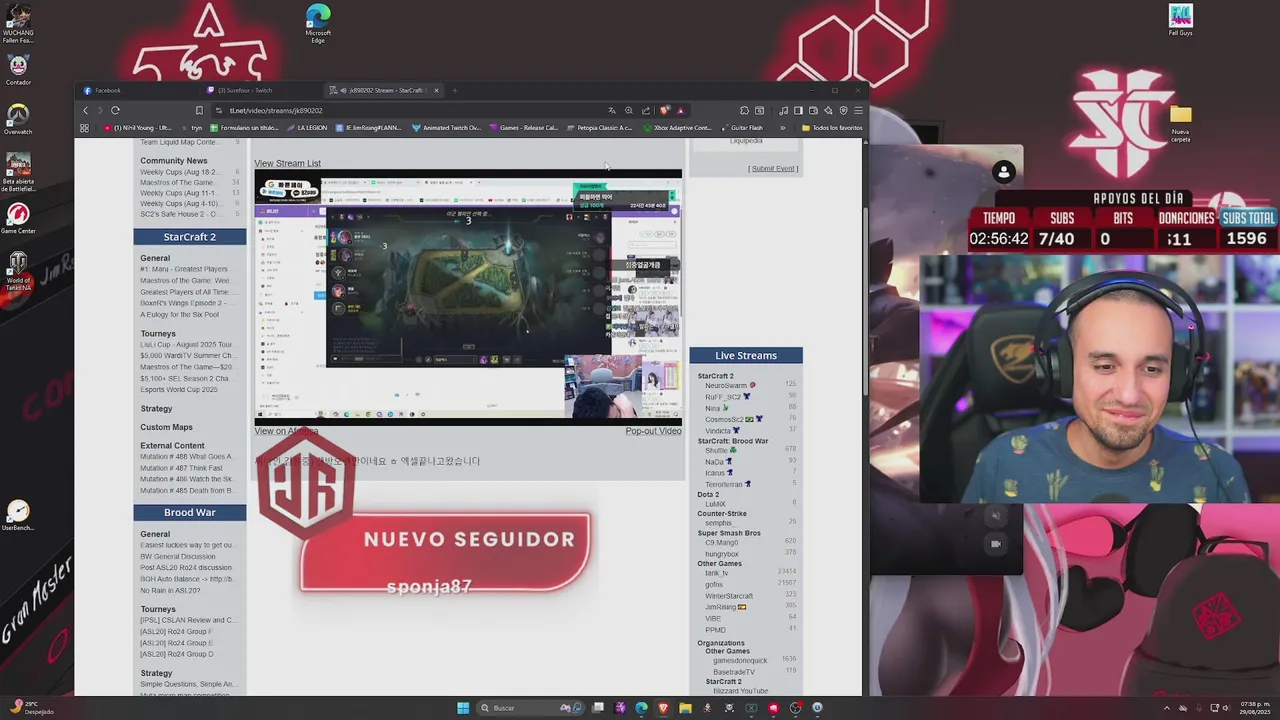Open the Games - Release Cal... bookmark

tap(523, 128)
